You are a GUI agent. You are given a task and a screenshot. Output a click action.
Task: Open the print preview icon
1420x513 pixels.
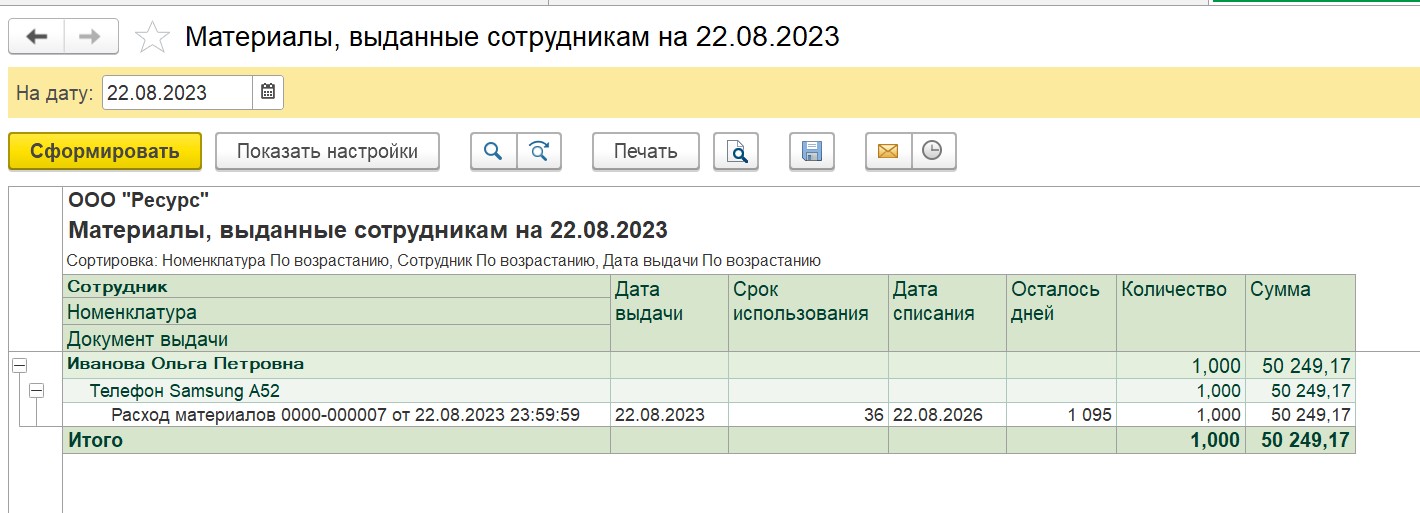[736, 151]
